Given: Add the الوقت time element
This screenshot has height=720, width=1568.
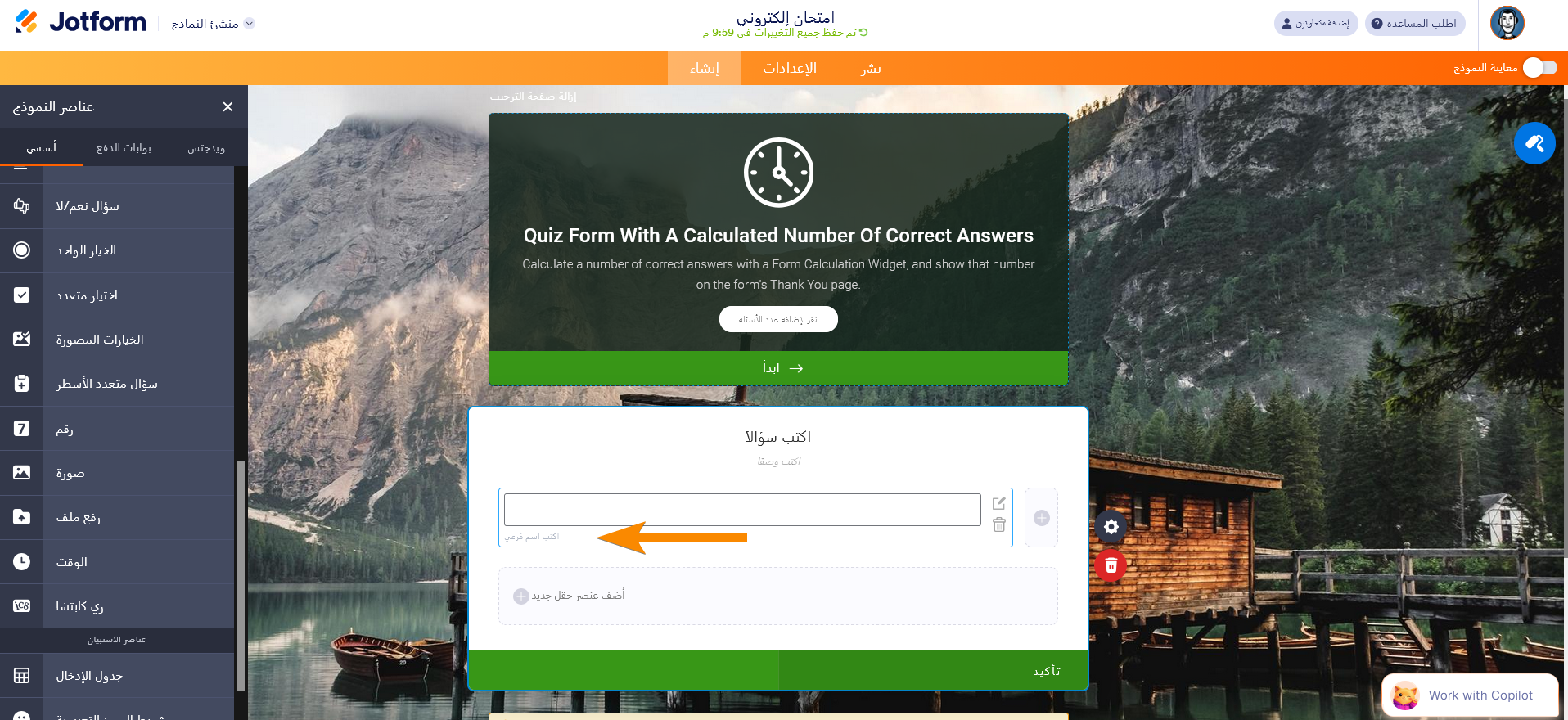Looking at the screenshot, I should pos(117,562).
